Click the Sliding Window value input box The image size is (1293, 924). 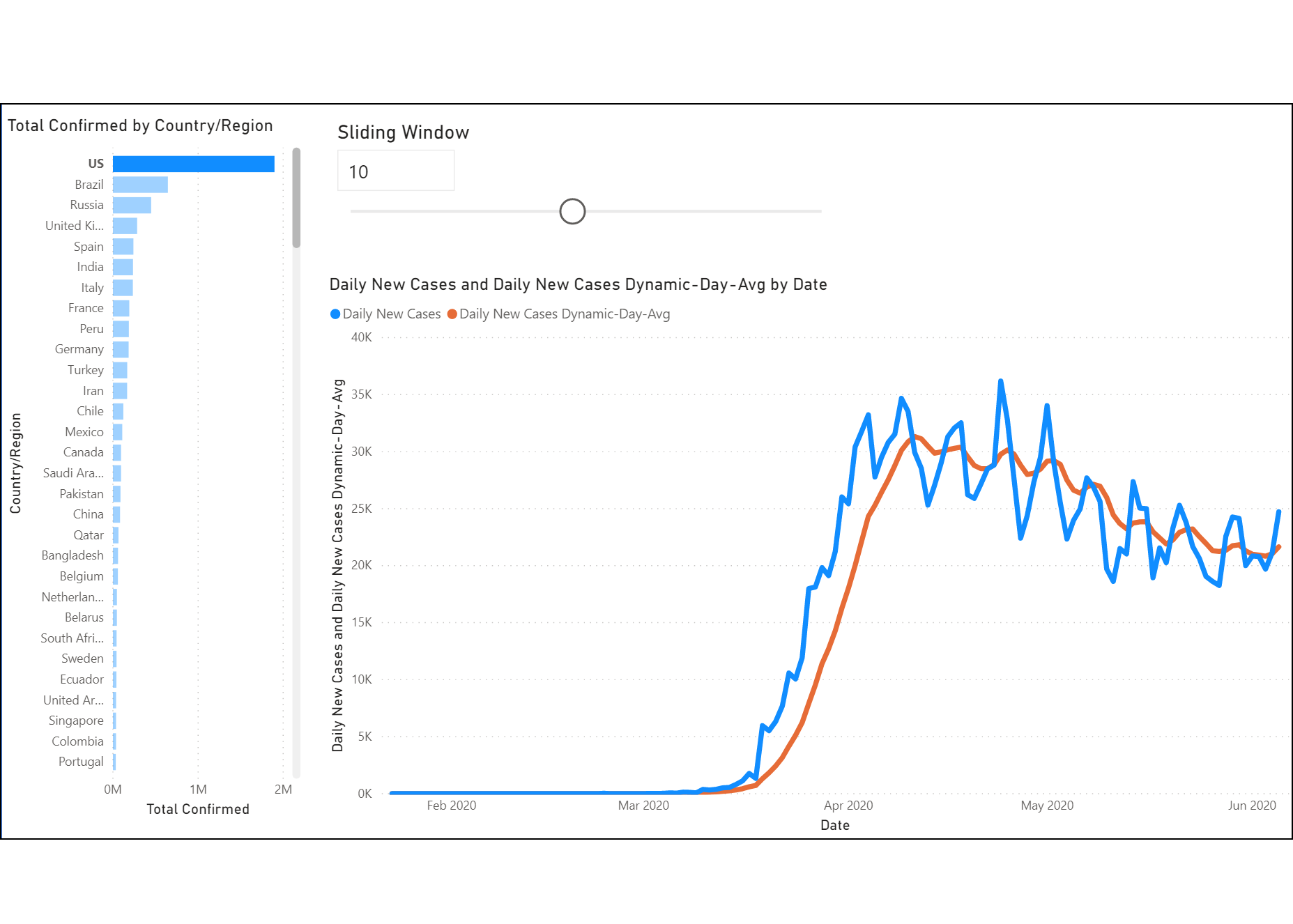396,171
